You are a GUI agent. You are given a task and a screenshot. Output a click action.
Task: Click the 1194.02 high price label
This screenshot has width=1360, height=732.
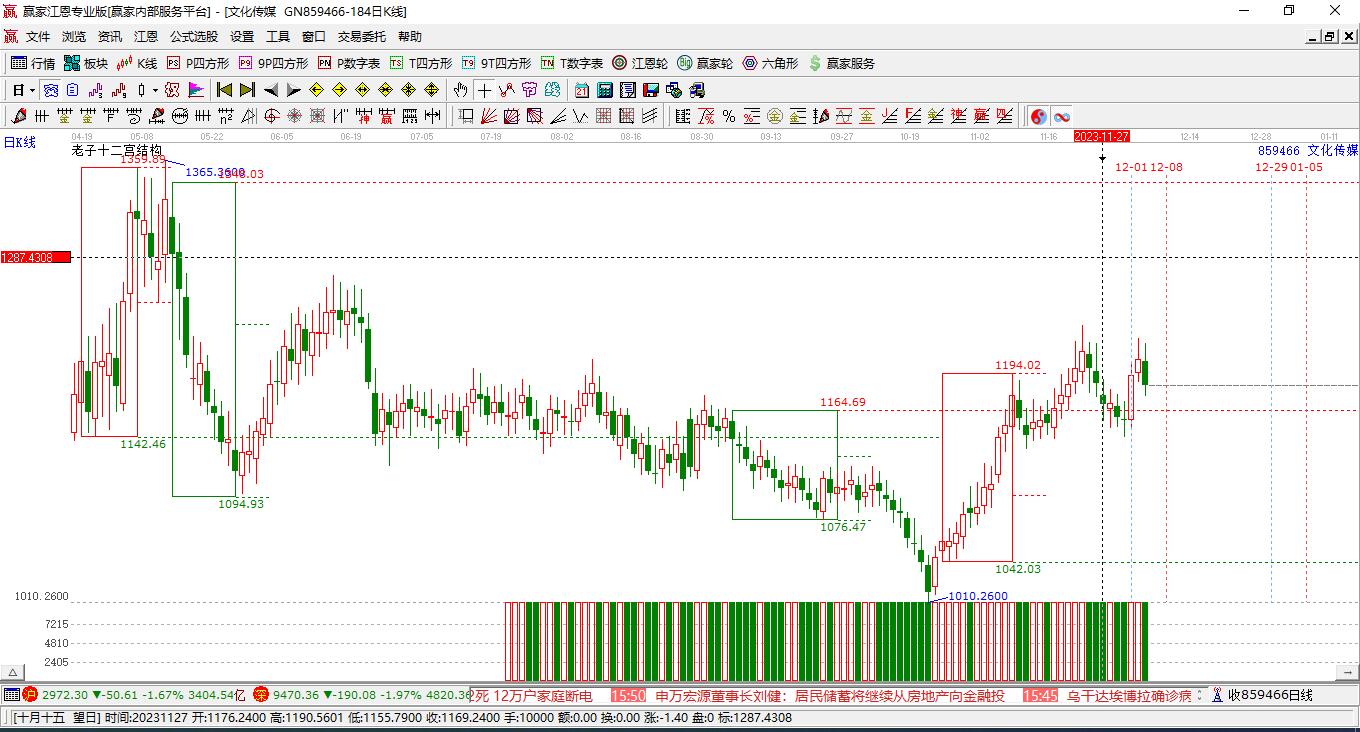[x=1018, y=365]
